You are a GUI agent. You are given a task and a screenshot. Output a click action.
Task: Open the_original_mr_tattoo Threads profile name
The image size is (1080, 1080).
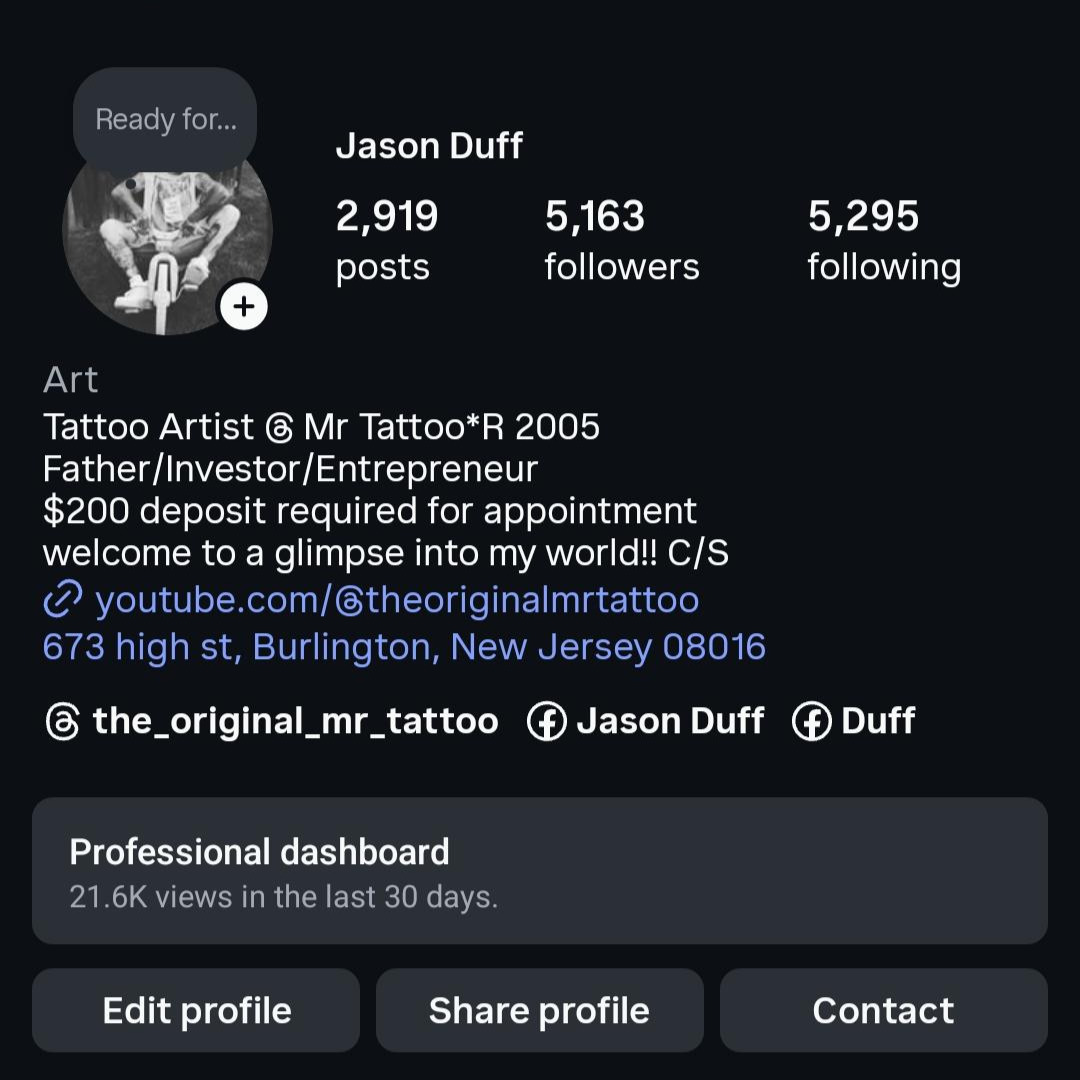[x=295, y=721]
